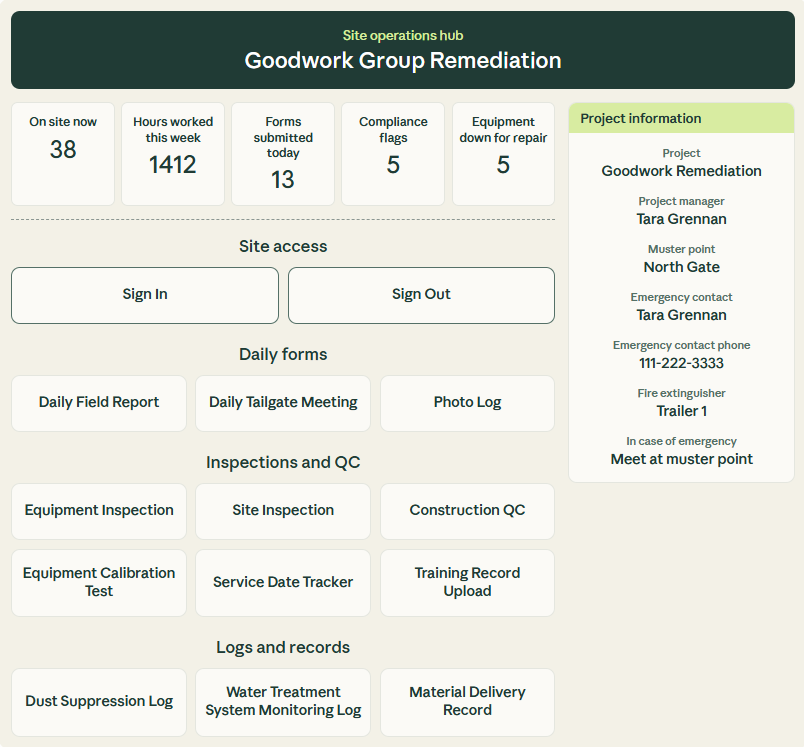Click the Muster point label
Screen dimensions: 804x747
pyautogui.click(x=681, y=249)
